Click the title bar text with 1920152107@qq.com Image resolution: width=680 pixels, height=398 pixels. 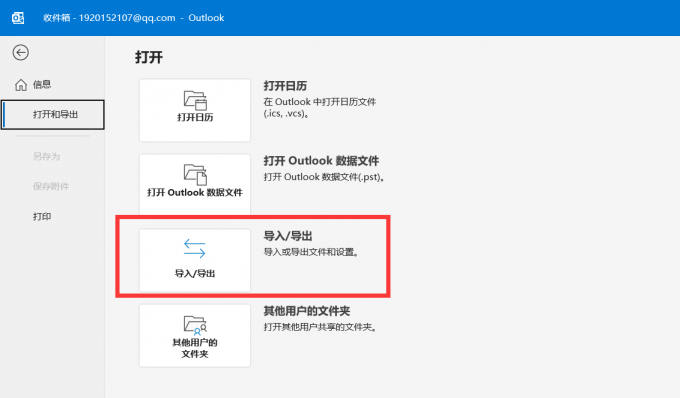coord(134,18)
